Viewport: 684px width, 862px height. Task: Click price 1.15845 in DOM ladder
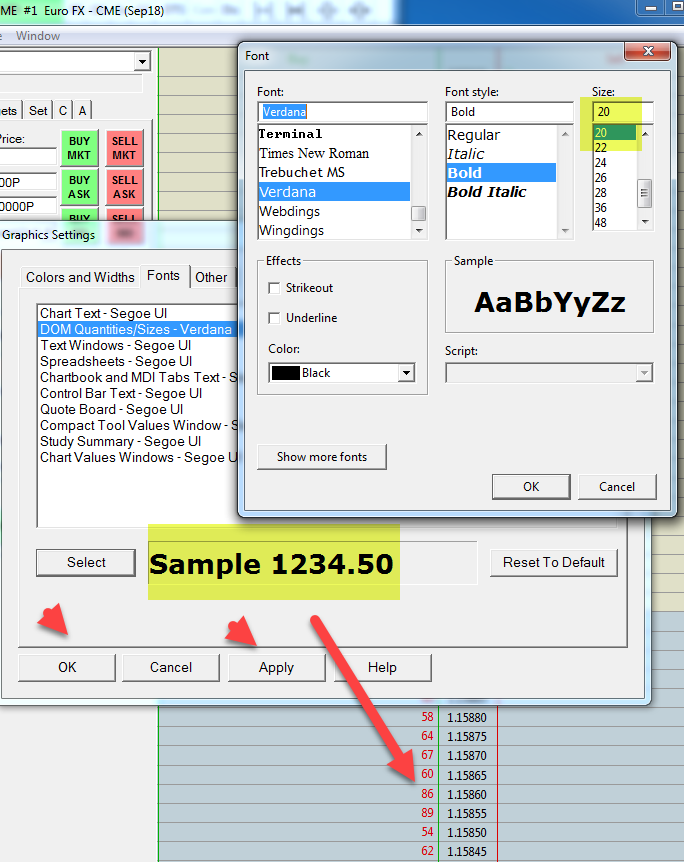pos(467,852)
